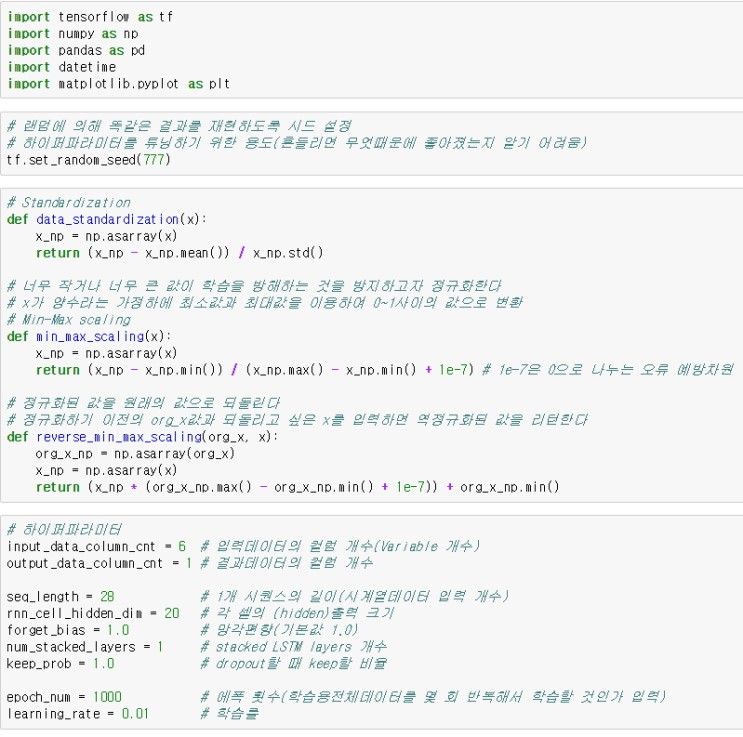743x737 pixels.
Task: Click the forget_bias assignment line
Action: tap(68, 630)
